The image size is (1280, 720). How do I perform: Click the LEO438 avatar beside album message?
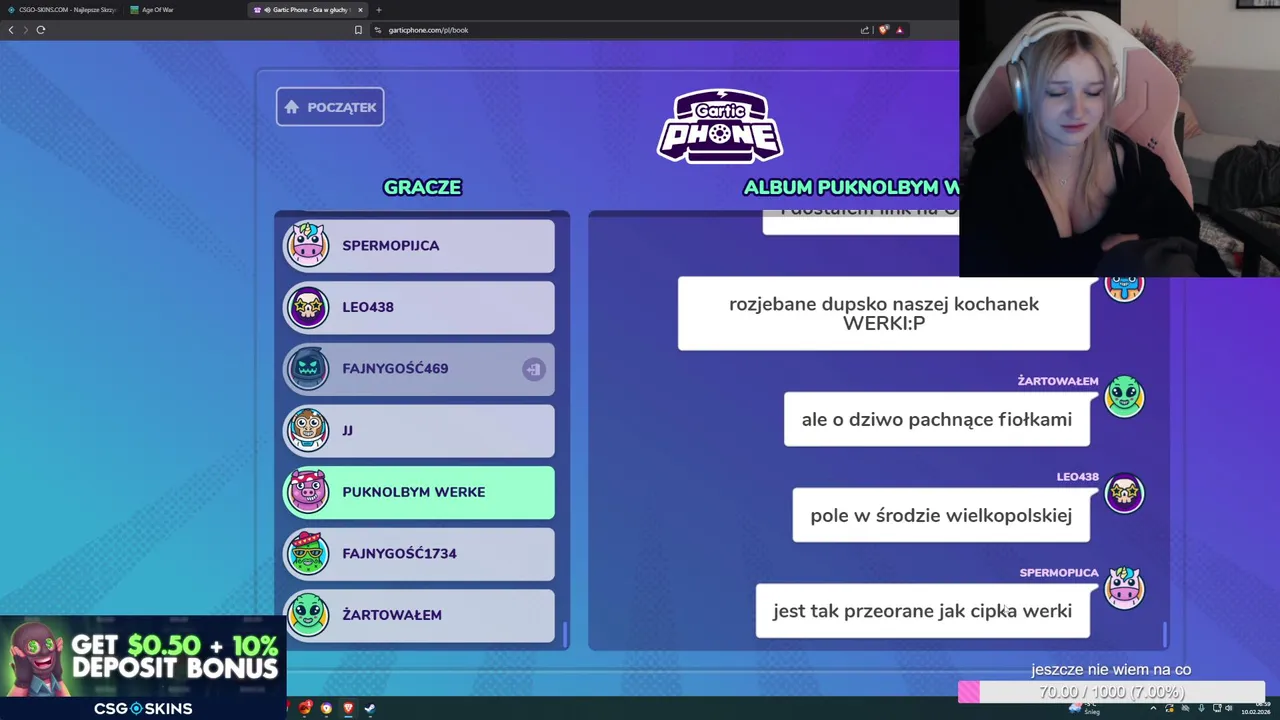(1124, 492)
